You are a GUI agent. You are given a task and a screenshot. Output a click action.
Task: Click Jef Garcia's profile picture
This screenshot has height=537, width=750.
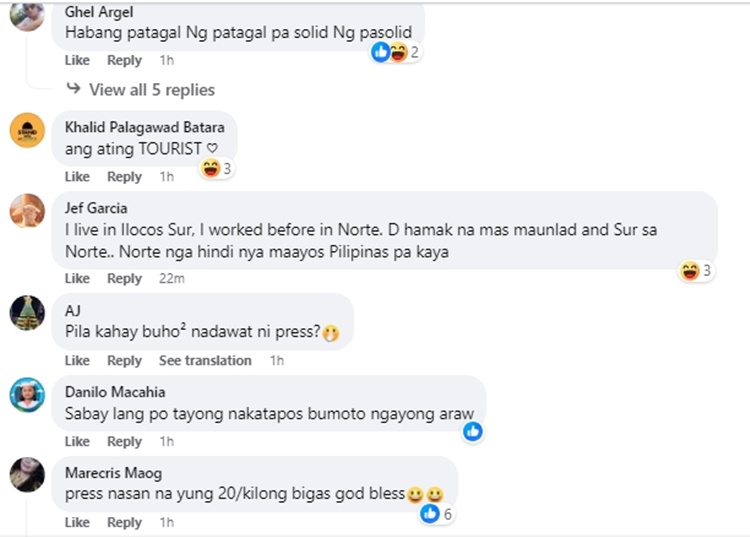27,211
